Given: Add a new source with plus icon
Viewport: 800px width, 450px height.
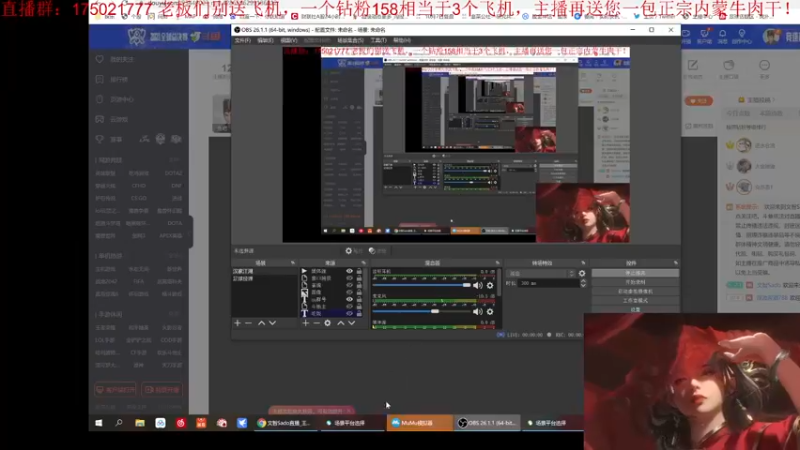Looking at the screenshot, I should click(305, 323).
